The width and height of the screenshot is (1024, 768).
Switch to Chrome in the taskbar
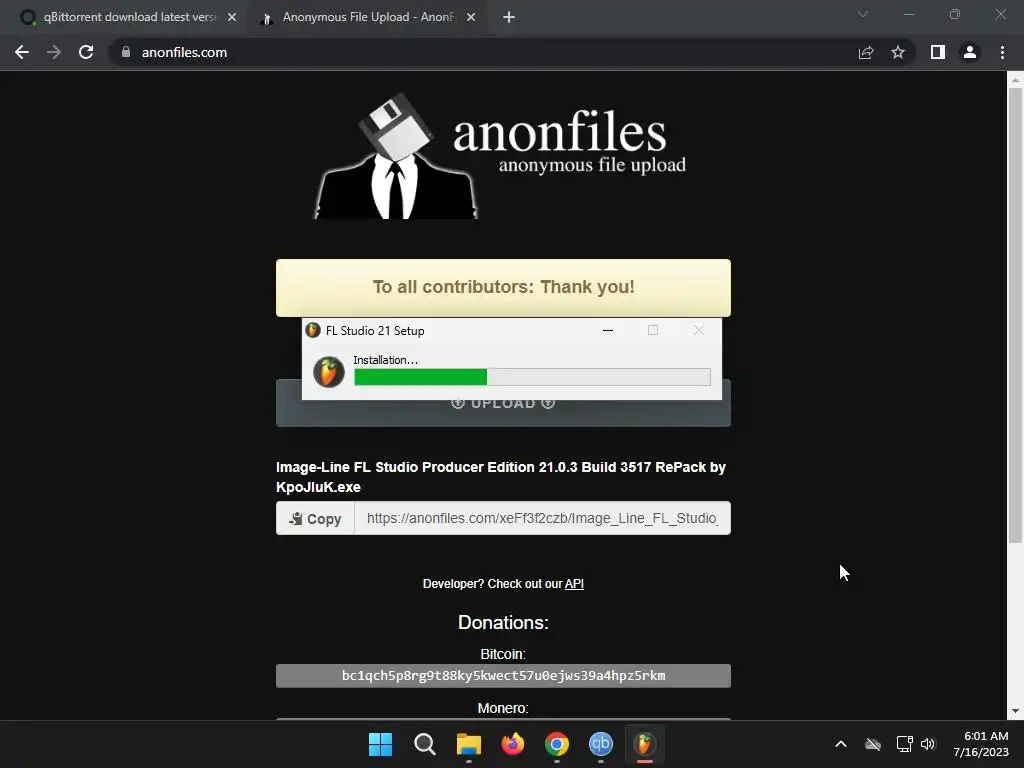(556, 744)
